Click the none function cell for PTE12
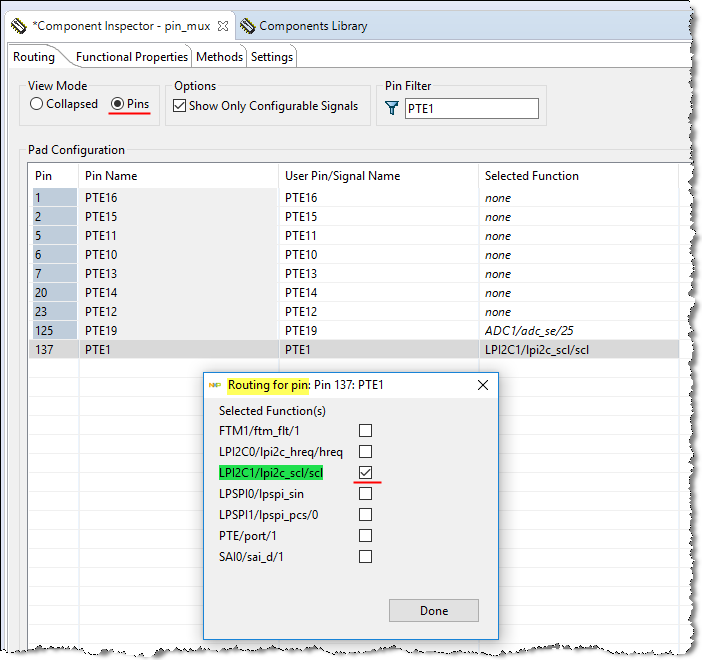The height and width of the screenshot is (660, 702). 579,312
